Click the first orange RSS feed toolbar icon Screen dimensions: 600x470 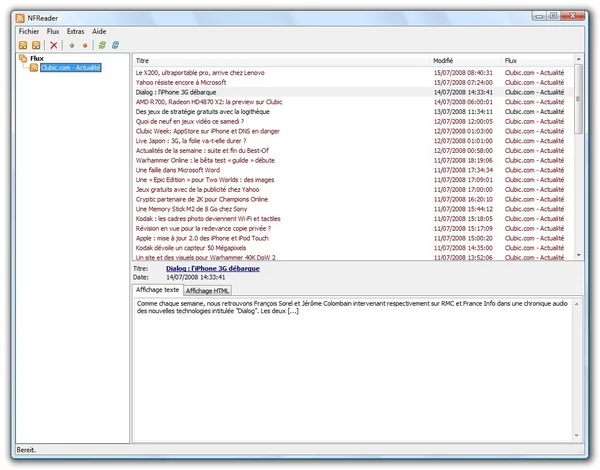[x=23, y=45]
